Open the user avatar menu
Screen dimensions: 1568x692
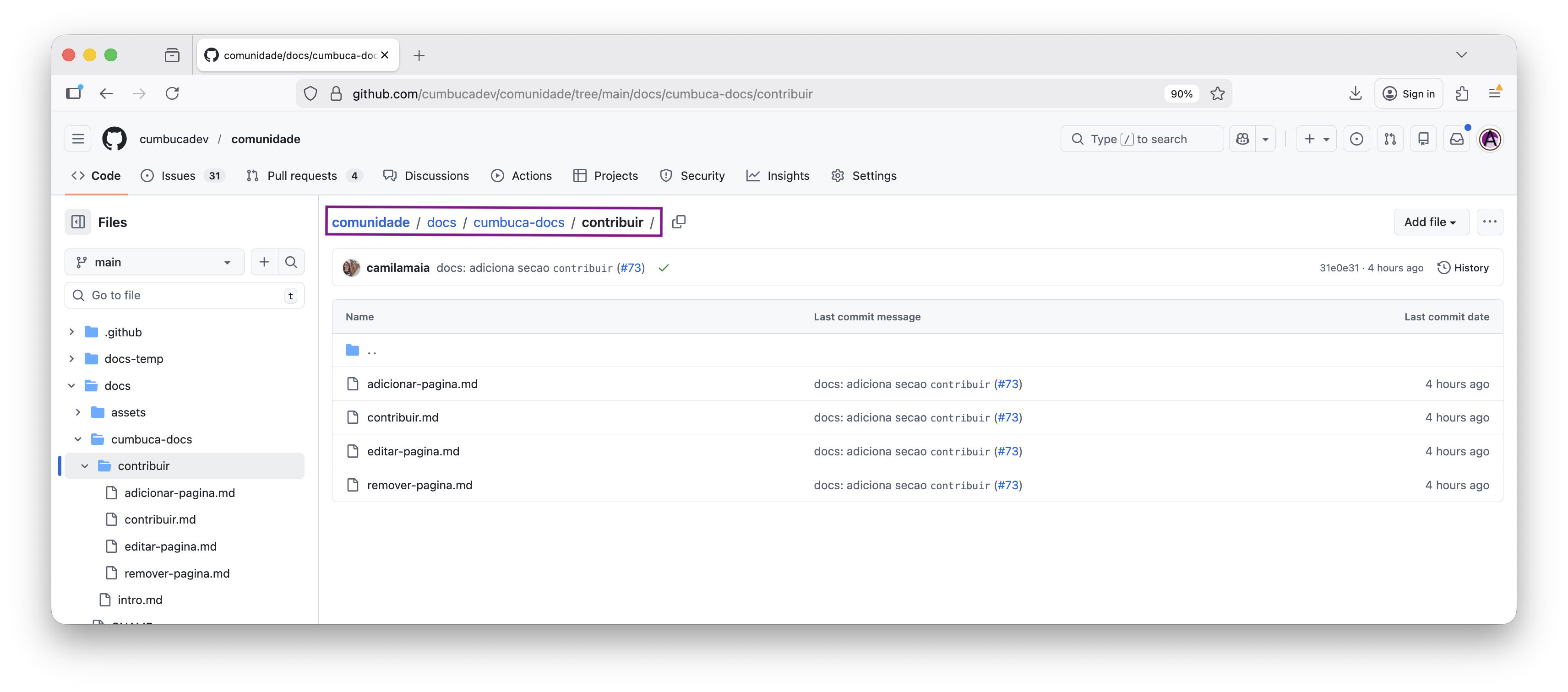coord(1490,139)
